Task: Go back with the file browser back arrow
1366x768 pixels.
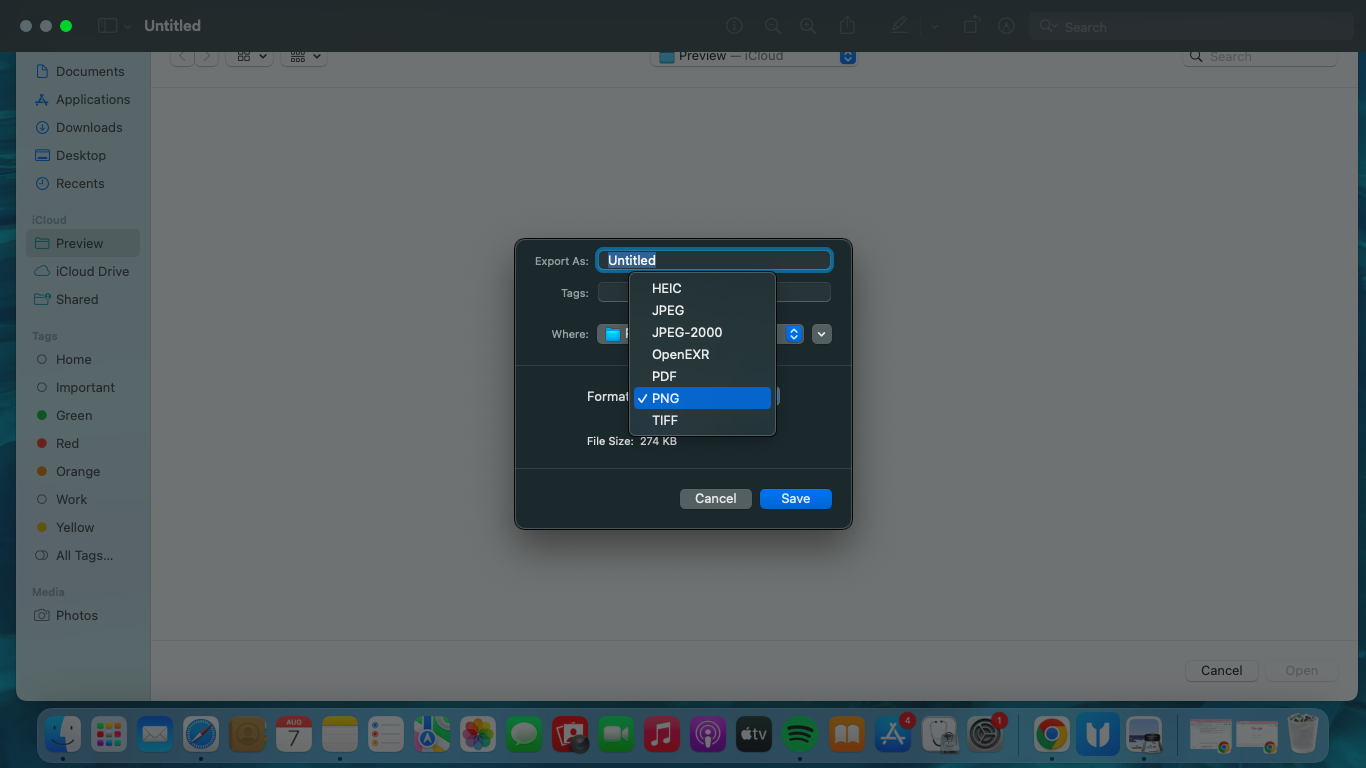Action: click(182, 57)
